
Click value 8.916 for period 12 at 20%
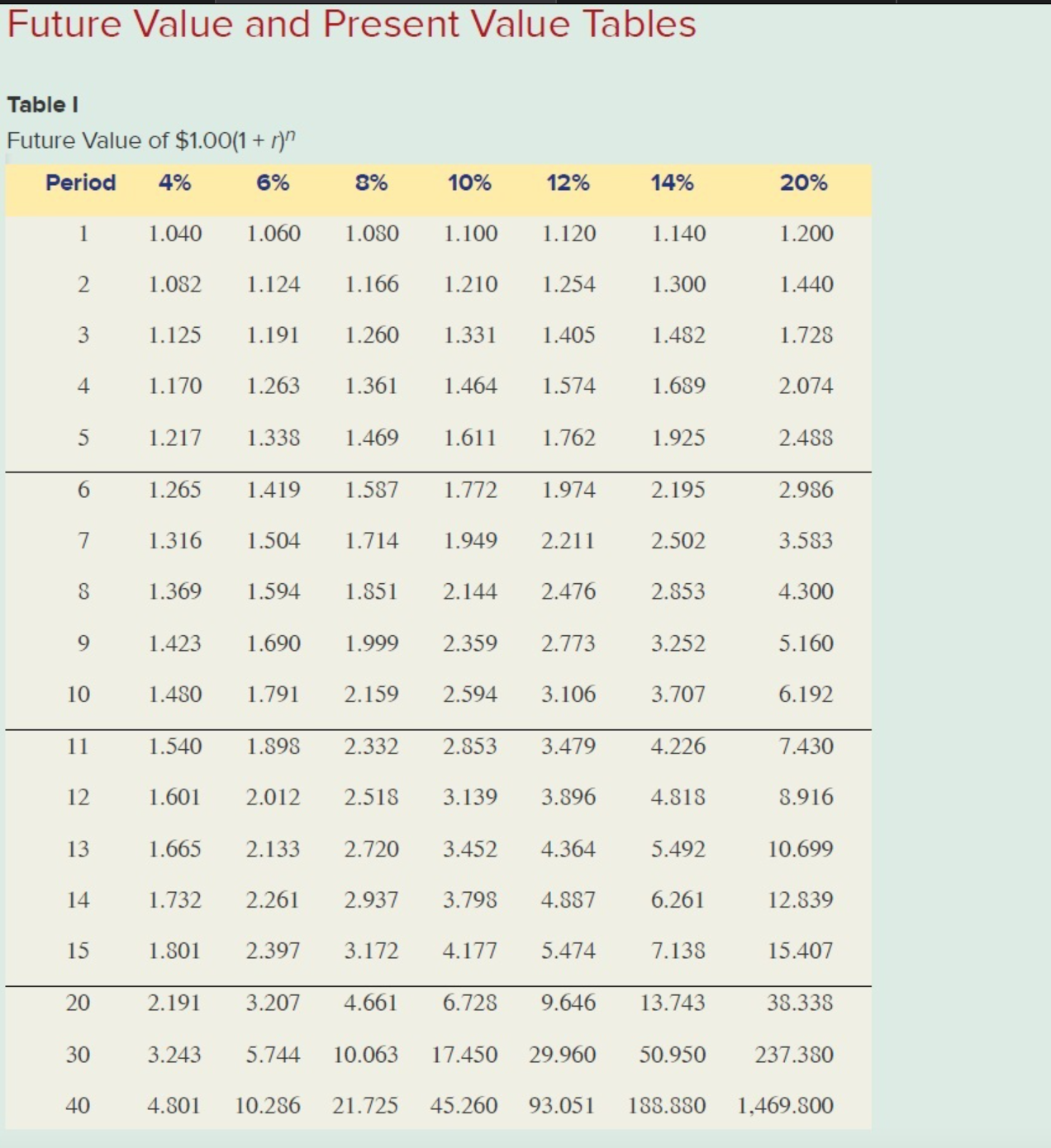pyautogui.click(x=806, y=797)
